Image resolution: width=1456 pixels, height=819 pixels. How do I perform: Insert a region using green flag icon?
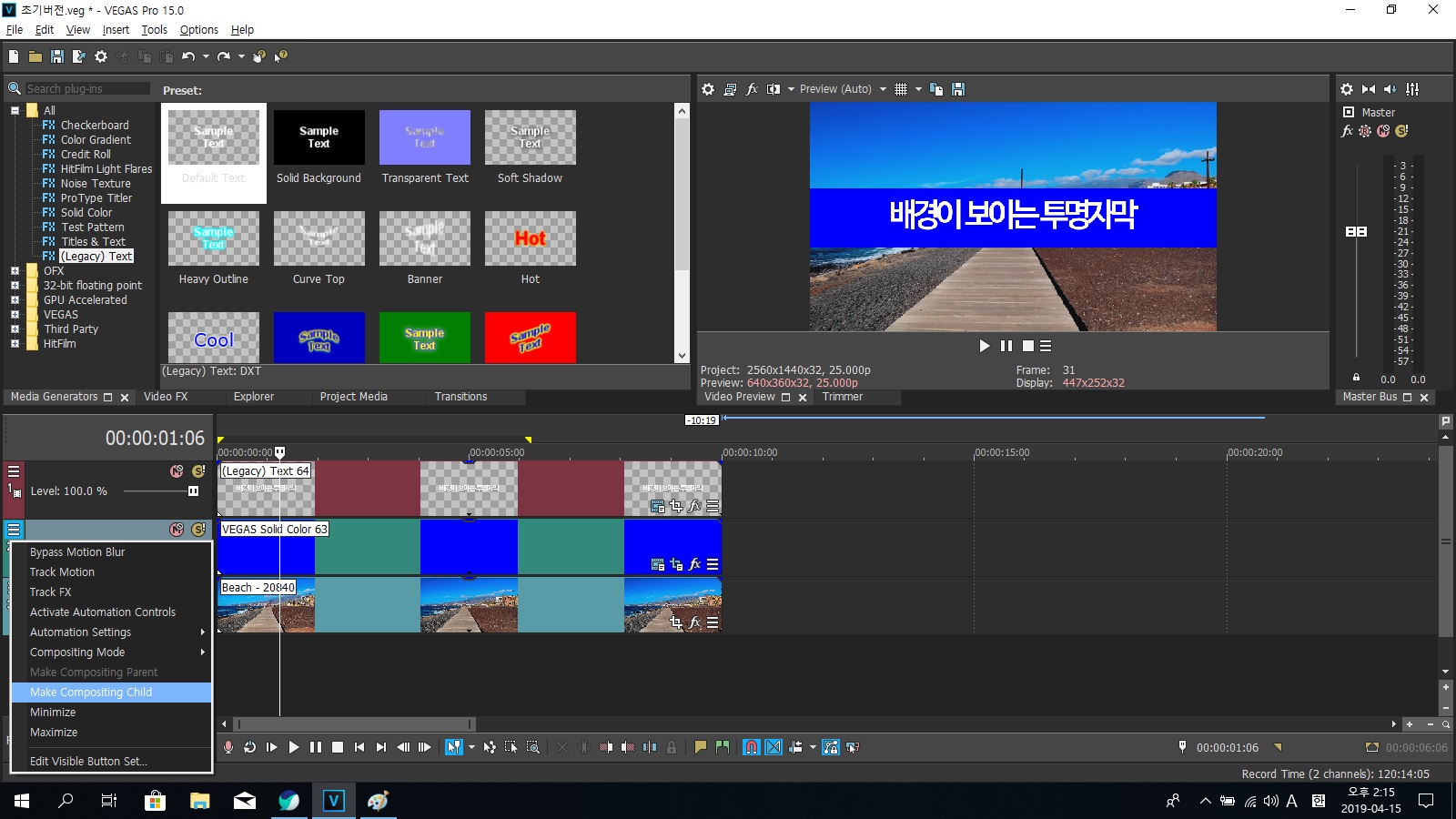pos(723,747)
